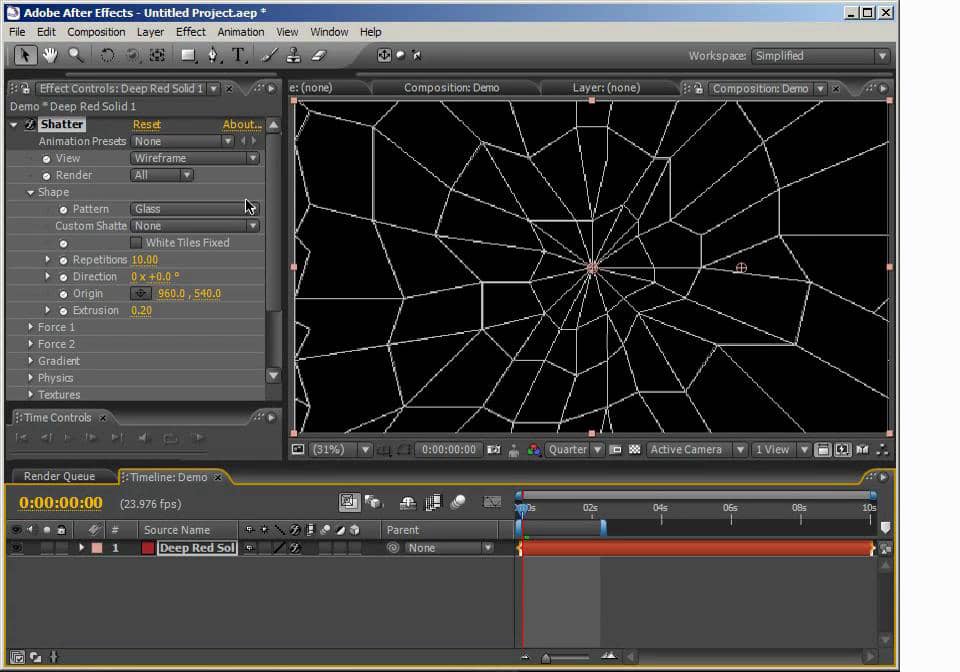Switch to the Render Queue tab
The width and height of the screenshot is (960, 672).
pos(59,477)
